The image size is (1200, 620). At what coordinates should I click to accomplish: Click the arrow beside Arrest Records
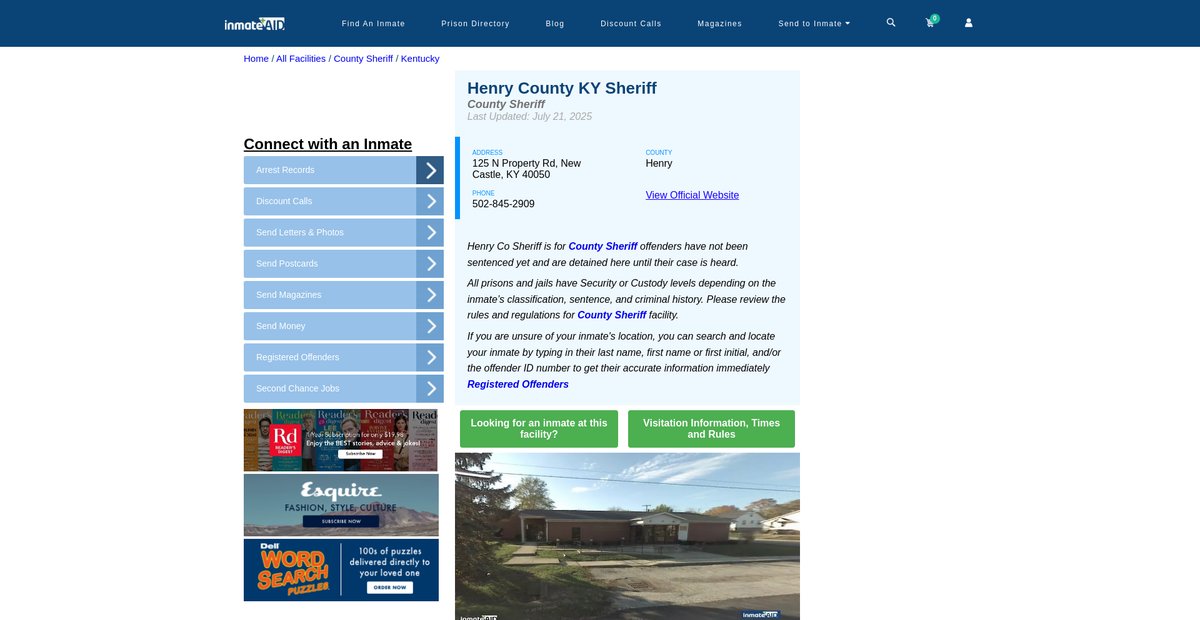click(x=430, y=170)
